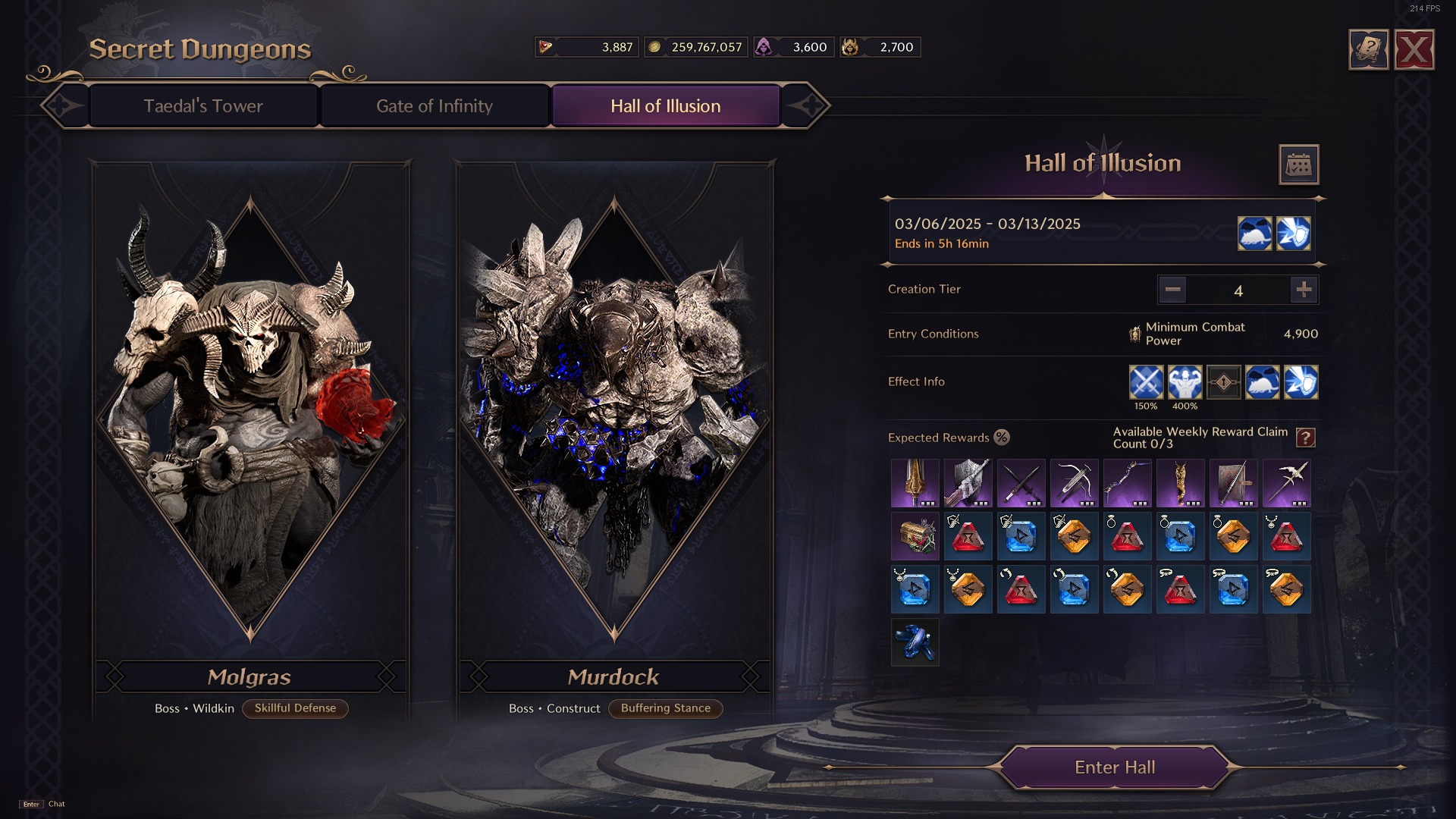Open the schedule calendar icon
The image size is (1456, 819).
[x=1298, y=164]
